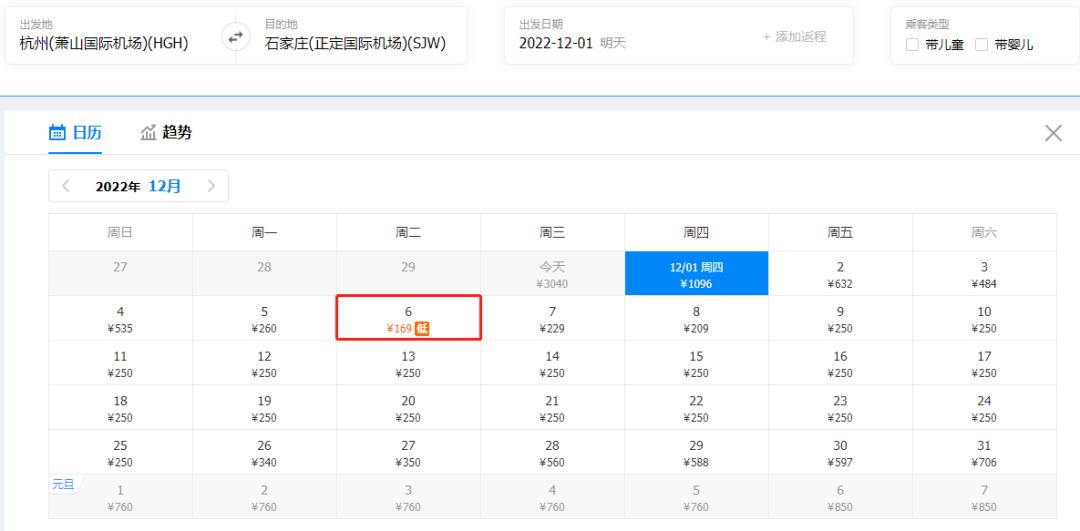Screen dimensions: 1080x531
Task: Open the 12月 month selector
Action: tap(165, 186)
